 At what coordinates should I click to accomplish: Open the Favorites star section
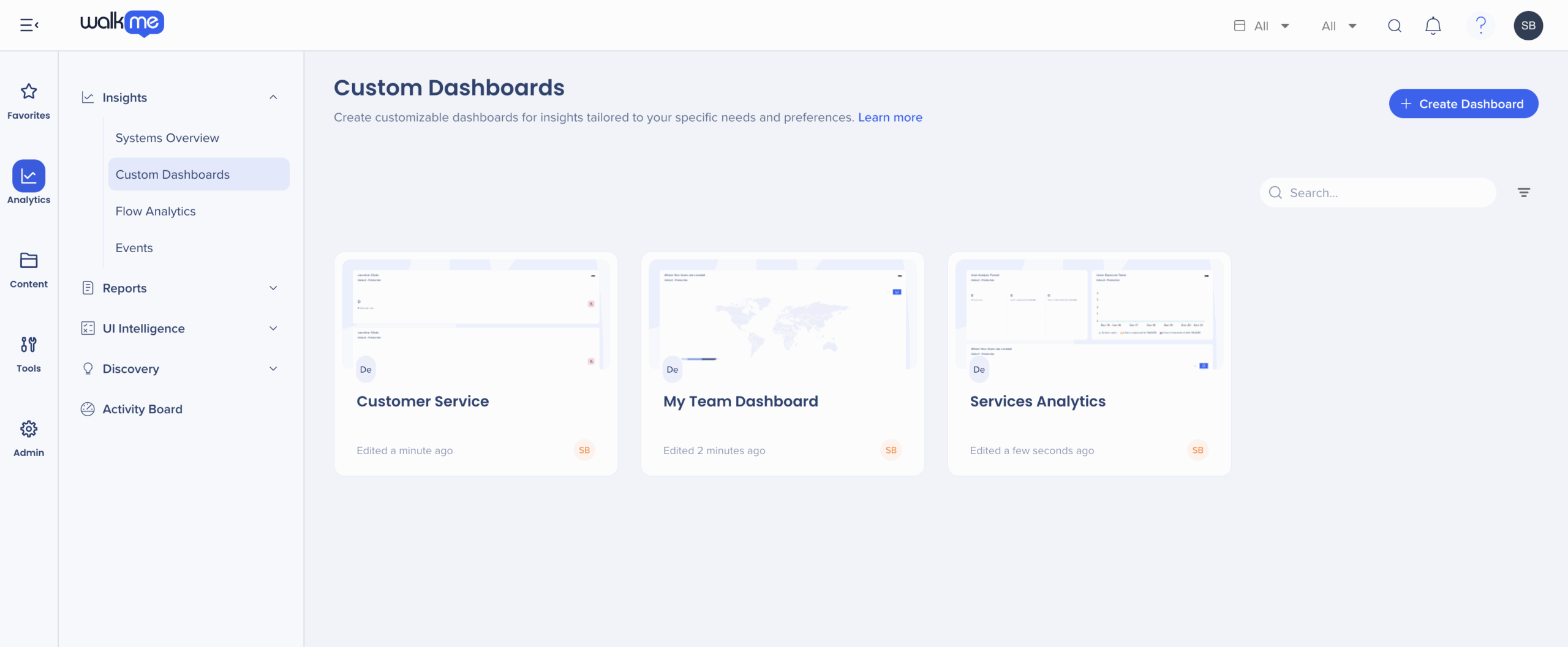29,101
